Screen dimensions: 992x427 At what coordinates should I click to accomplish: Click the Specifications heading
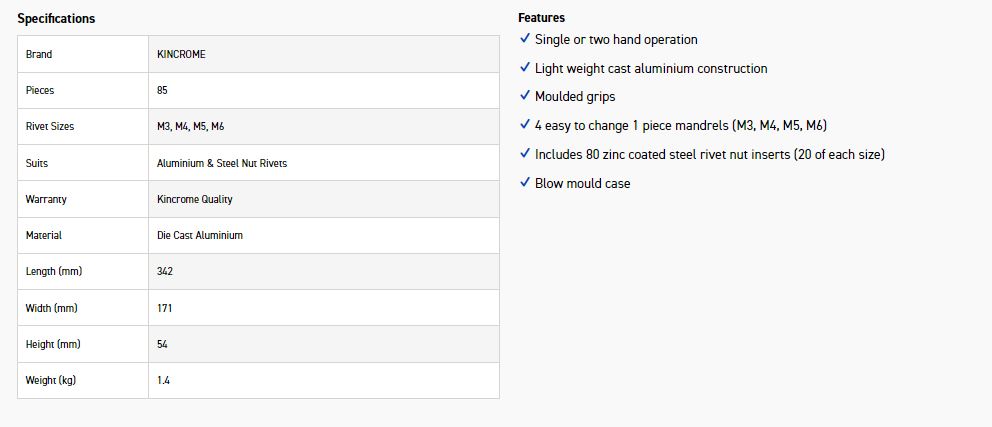[56, 19]
